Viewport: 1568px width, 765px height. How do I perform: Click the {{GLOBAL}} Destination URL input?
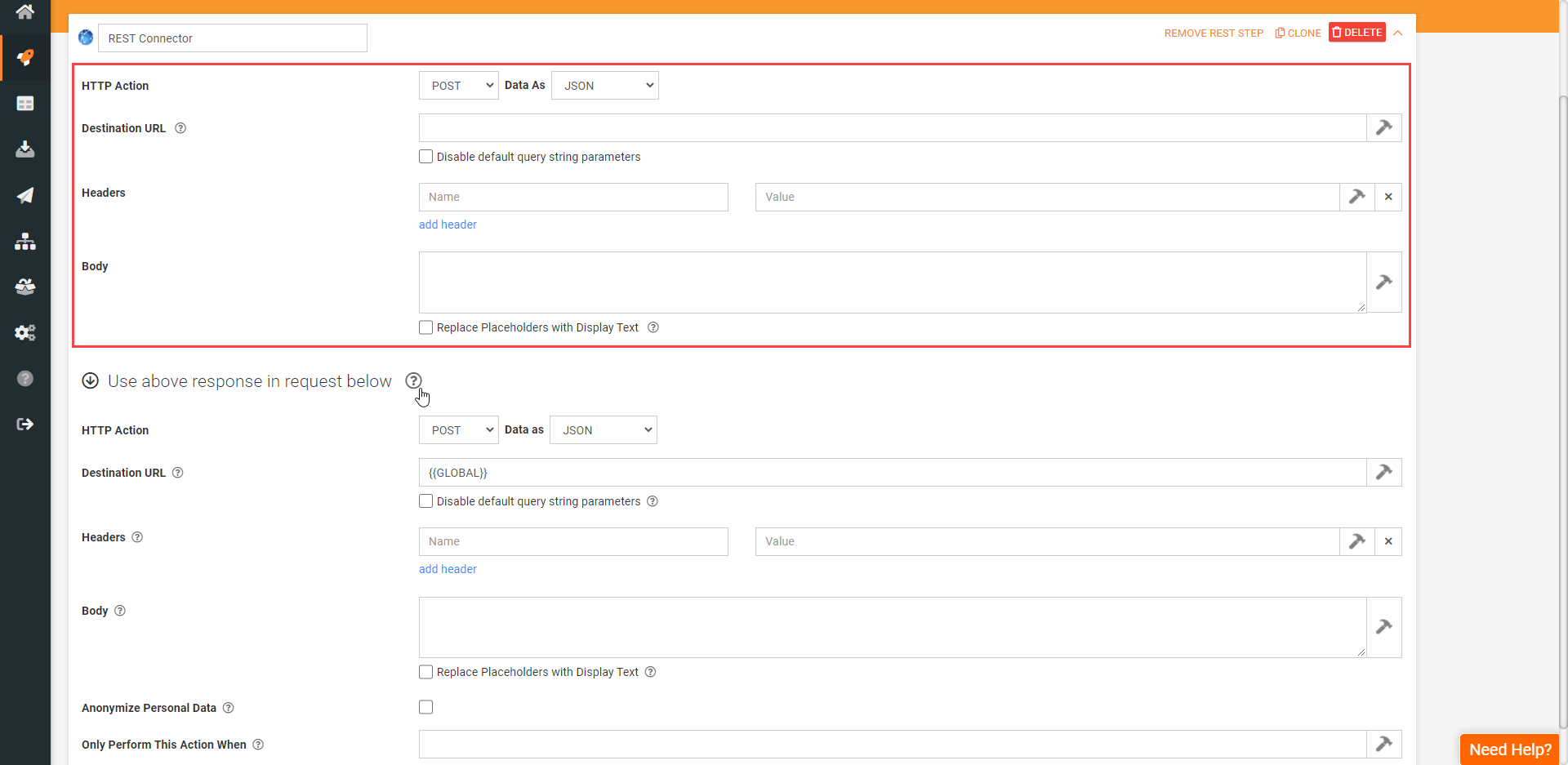click(893, 472)
